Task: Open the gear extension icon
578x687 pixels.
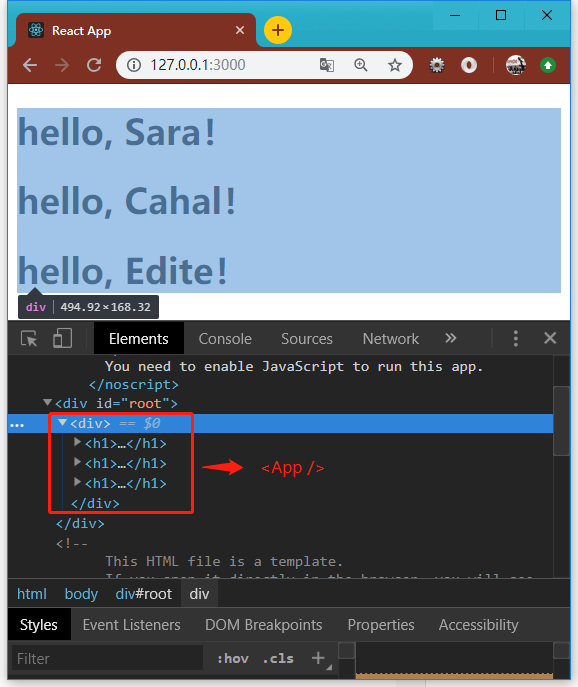Action: (436, 65)
